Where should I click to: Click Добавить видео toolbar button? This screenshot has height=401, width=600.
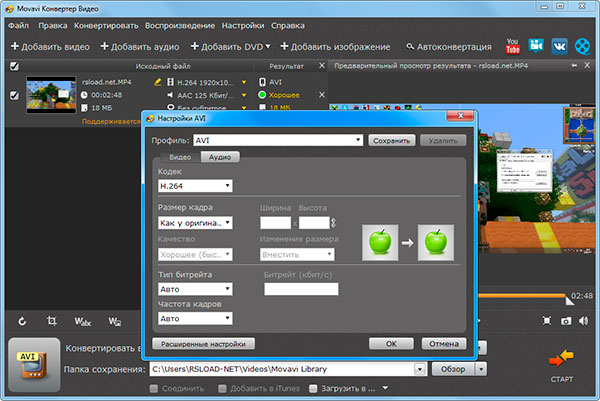50,47
